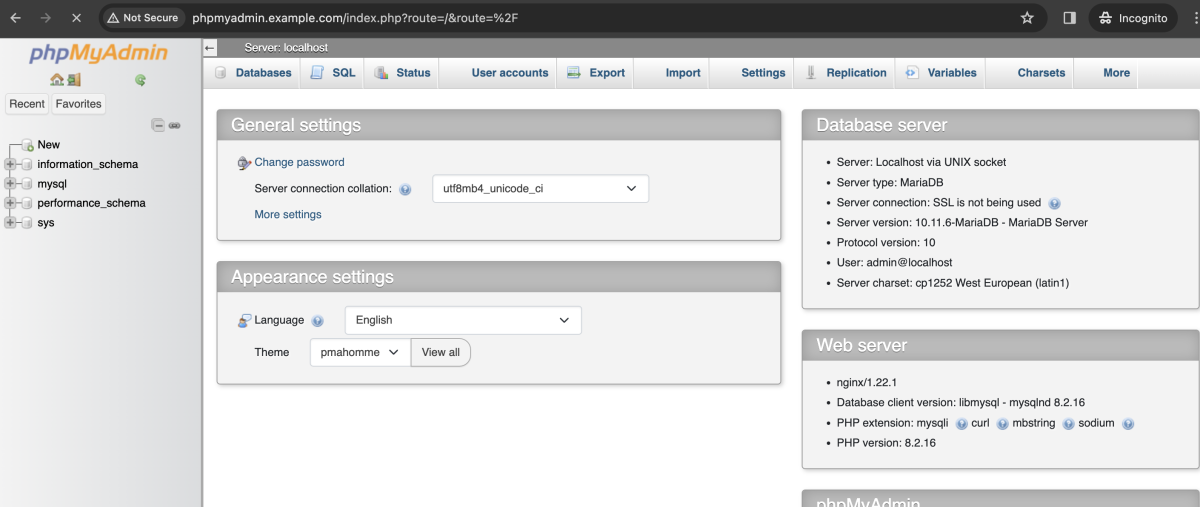This screenshot has height=507, width=1200.
Task: Click the info icon next to mysqli extension
Action: coord(961,424)
